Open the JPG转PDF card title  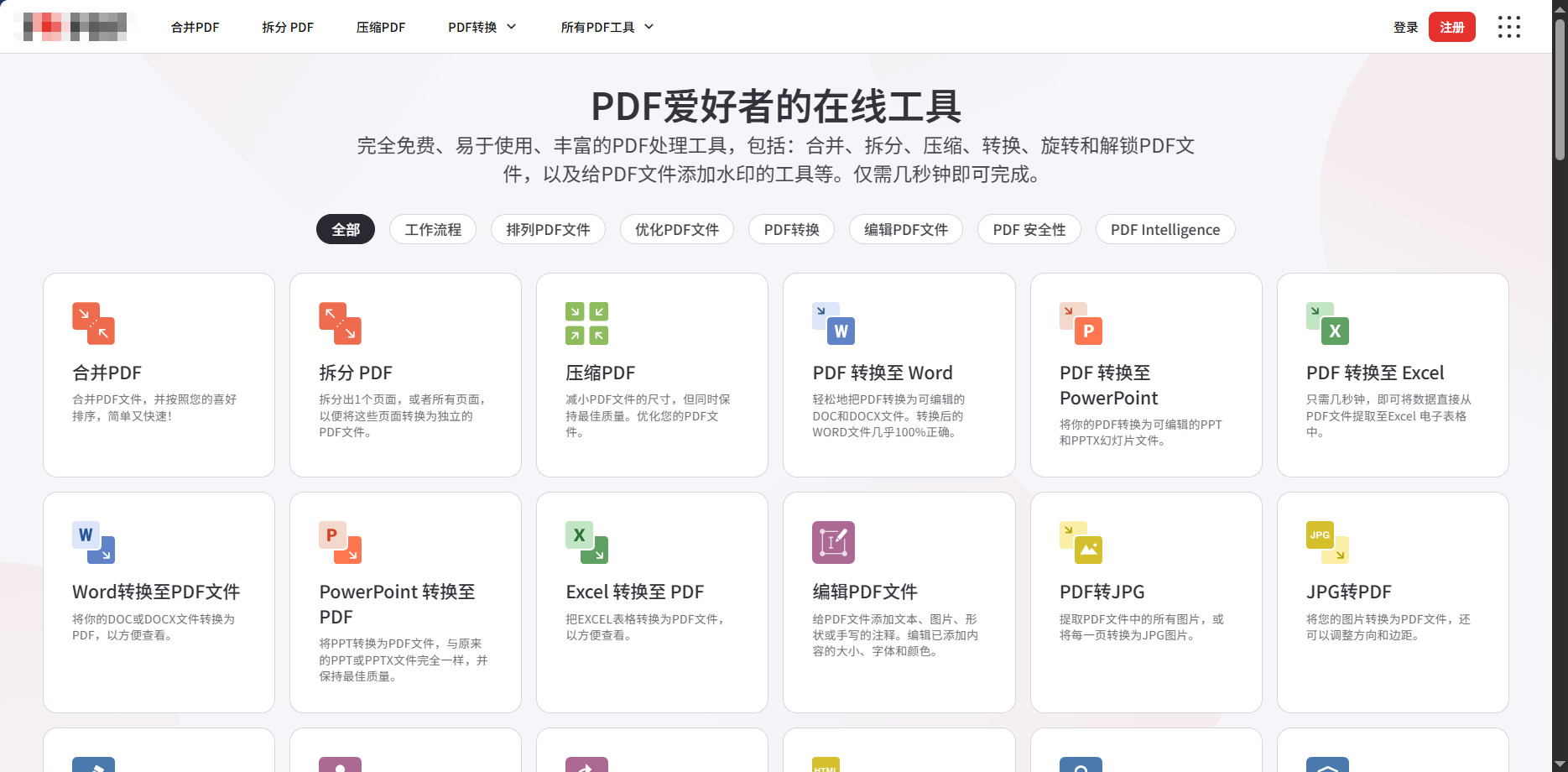pyautogui.click(x=1349, y=592)
